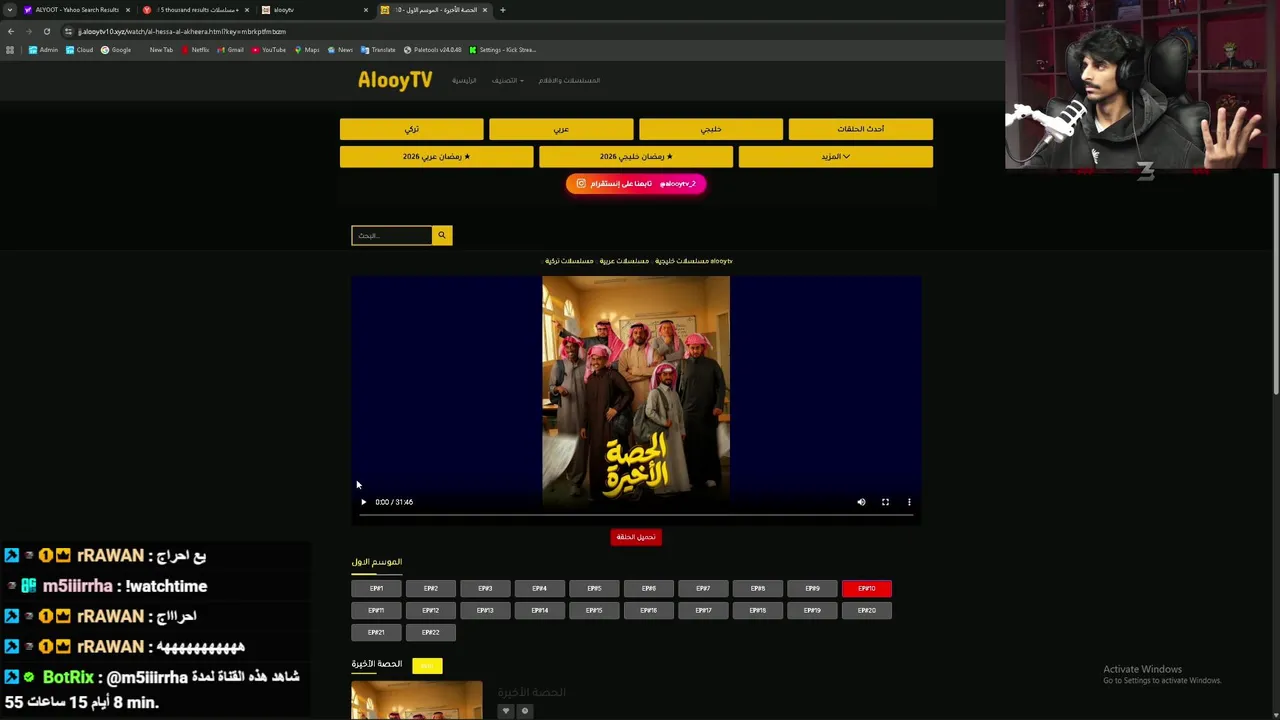1280x720 pixels.
Task: Open the Gmail bookmark
Action: coord(231,50)
